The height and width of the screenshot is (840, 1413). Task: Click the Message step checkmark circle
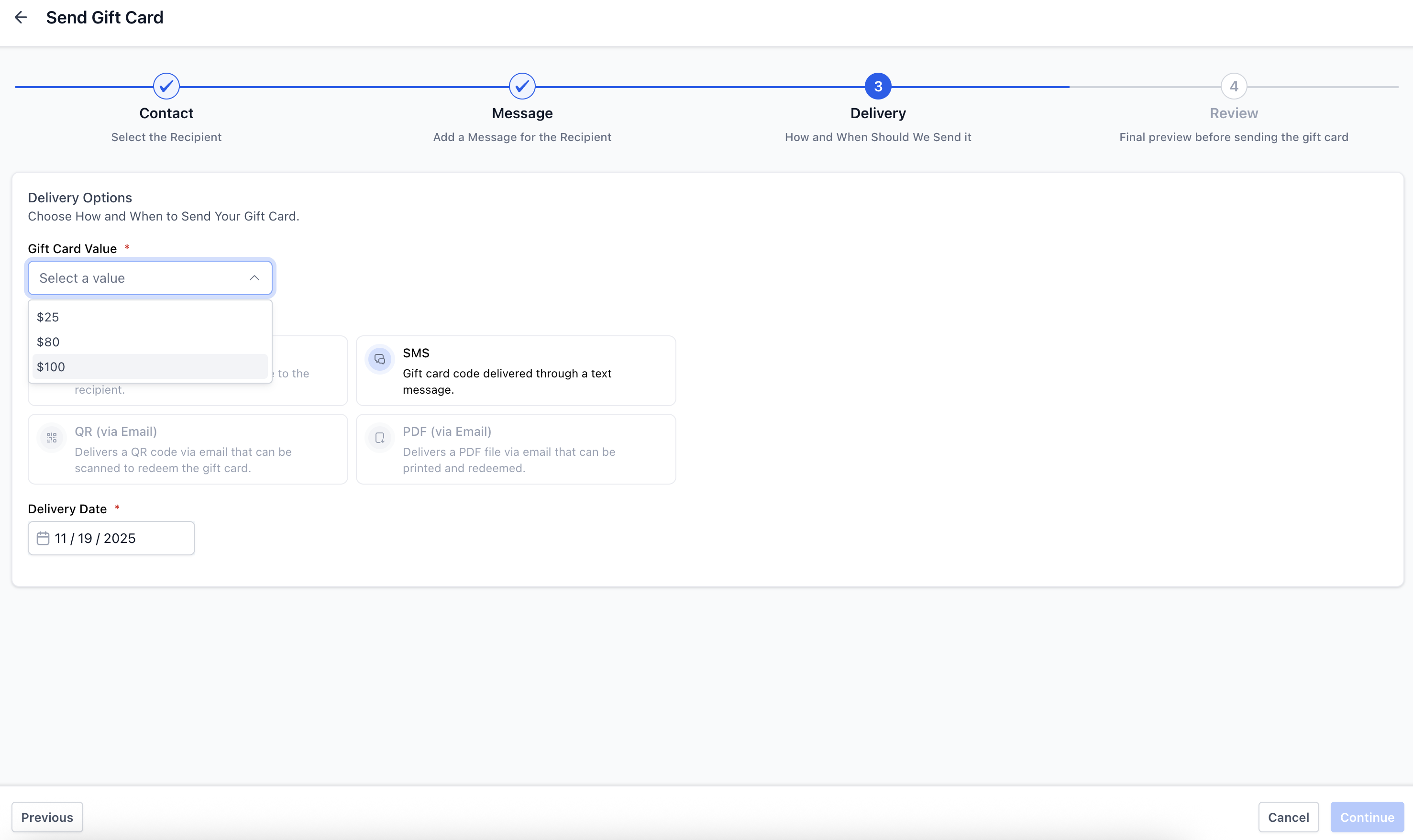pos(522,87)
